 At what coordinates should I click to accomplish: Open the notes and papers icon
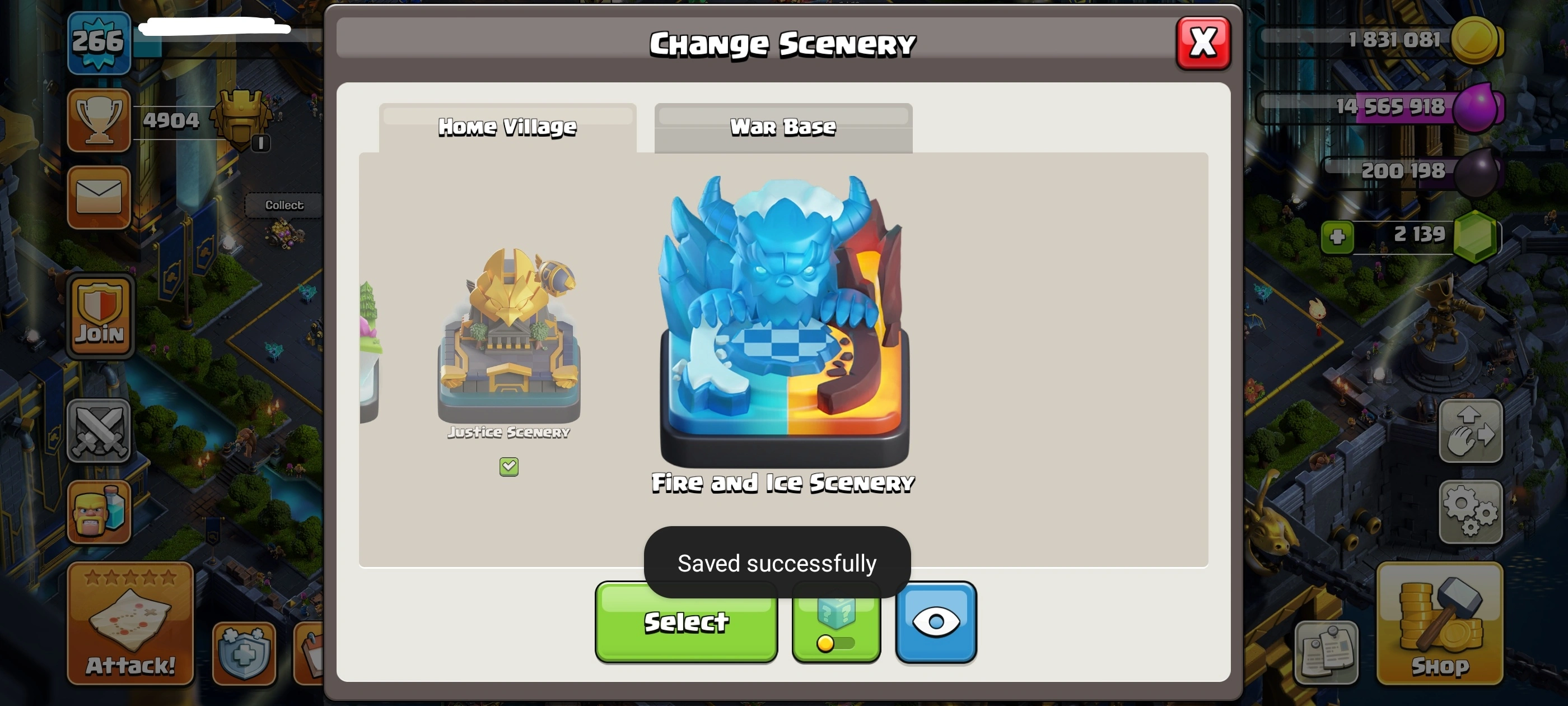point(1327,653)
